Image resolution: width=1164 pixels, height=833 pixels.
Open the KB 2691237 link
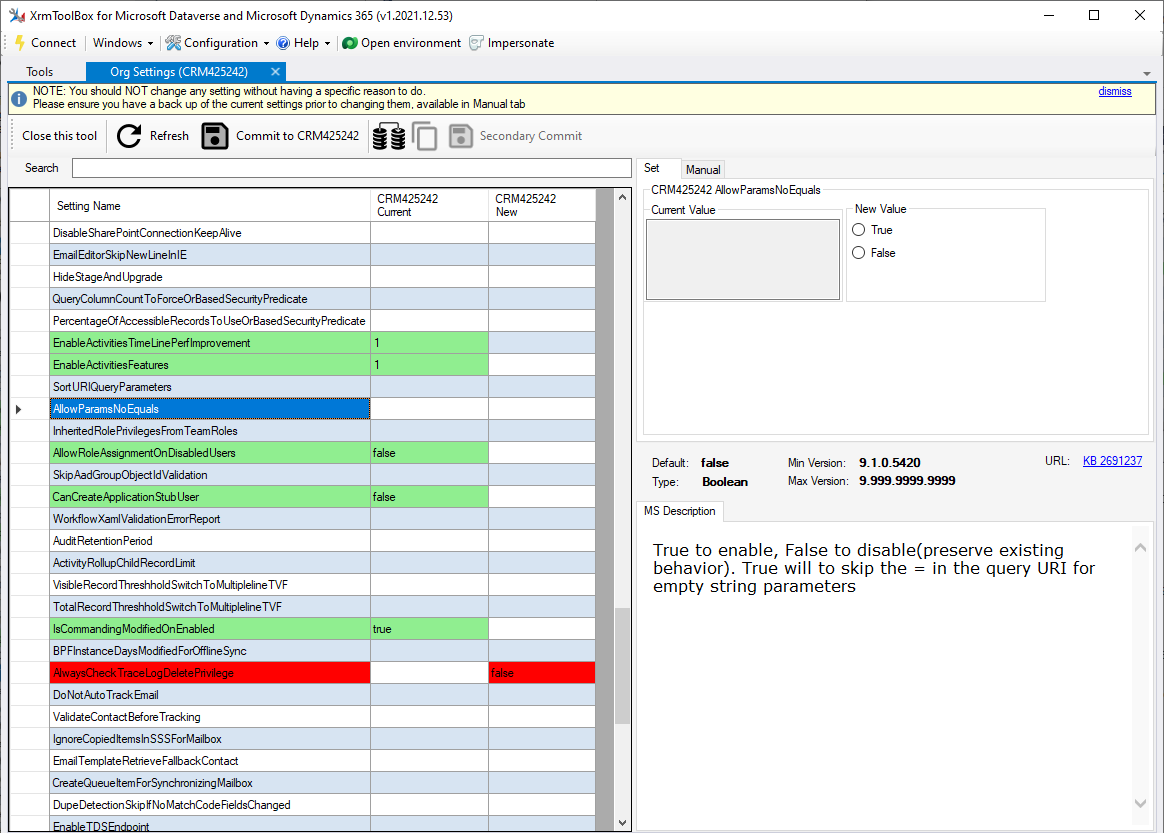coord(1112,460)
